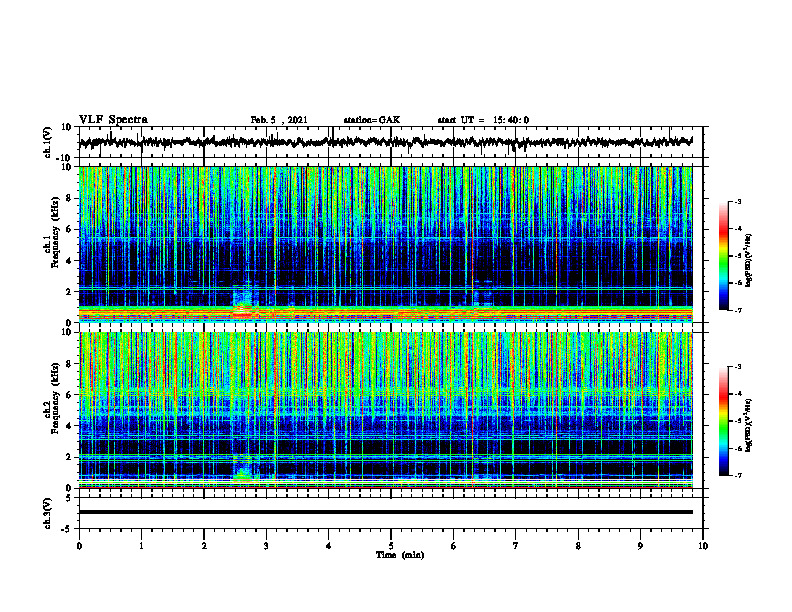Click the ch.1 spectrogram panel
792x612 pixels.
pyautogui.click(x=385, y=244)
